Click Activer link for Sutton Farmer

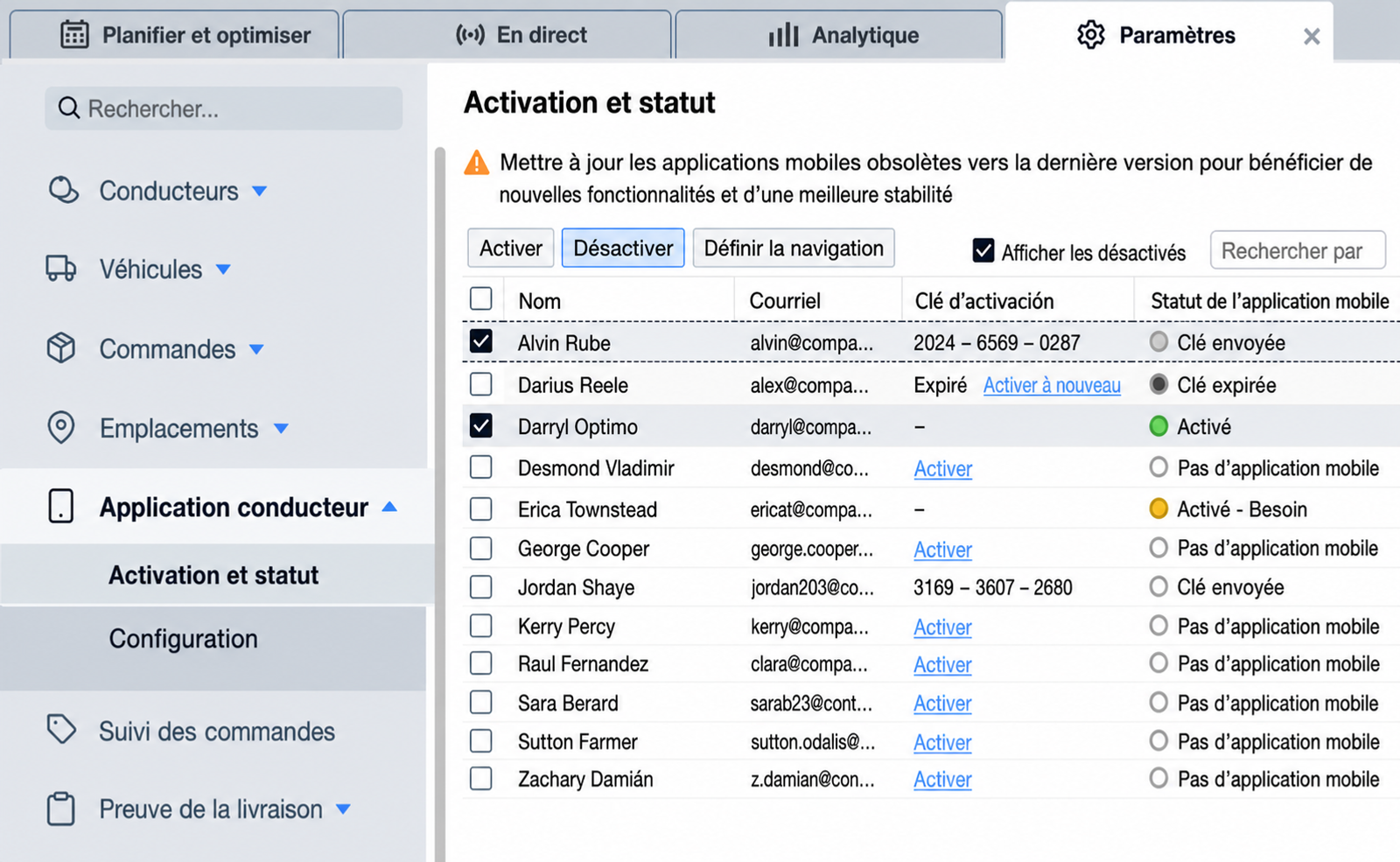pyautogui.click(x=943, y=742)
